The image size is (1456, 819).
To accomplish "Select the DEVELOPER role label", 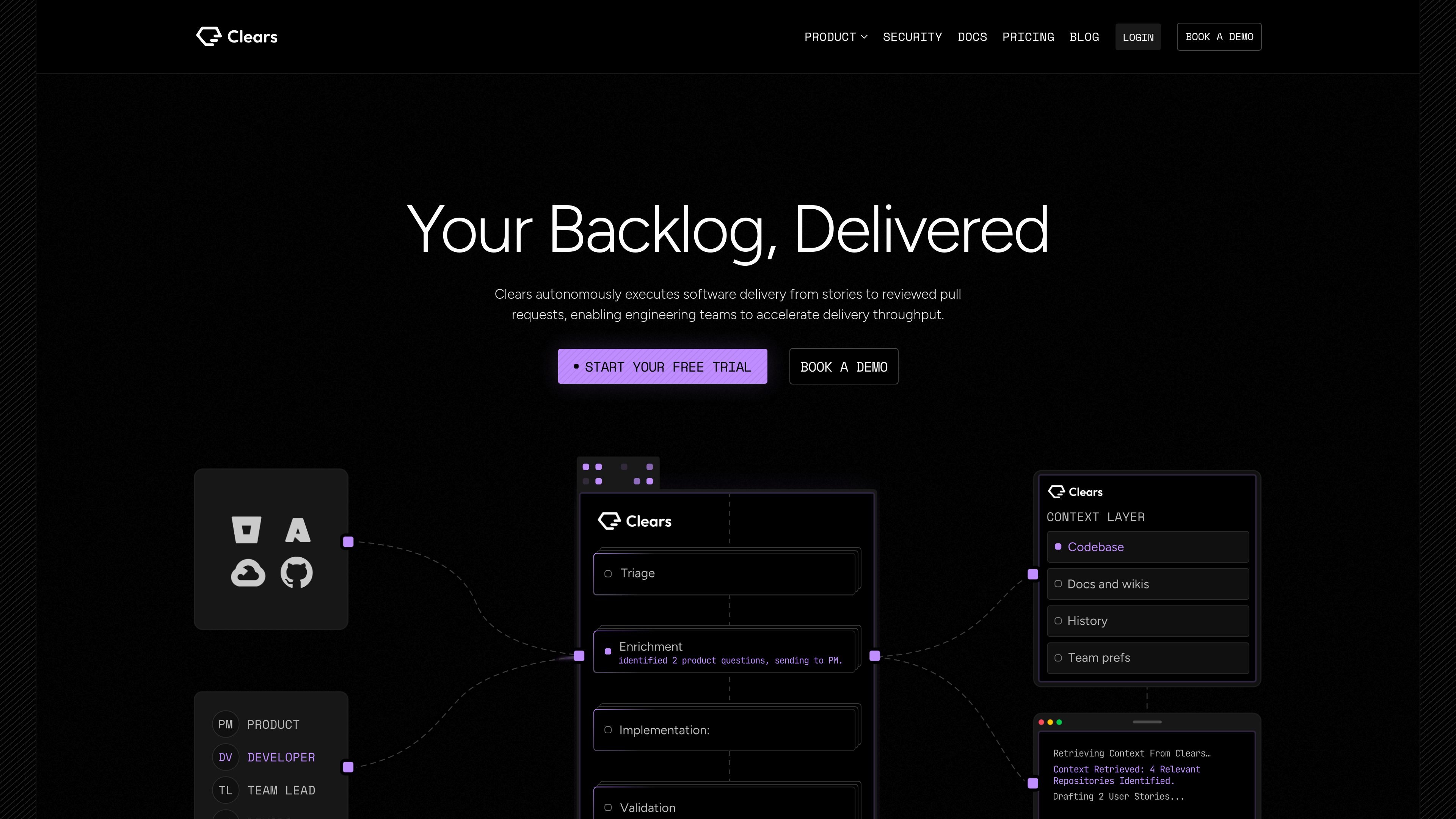I will pos(281,758).
